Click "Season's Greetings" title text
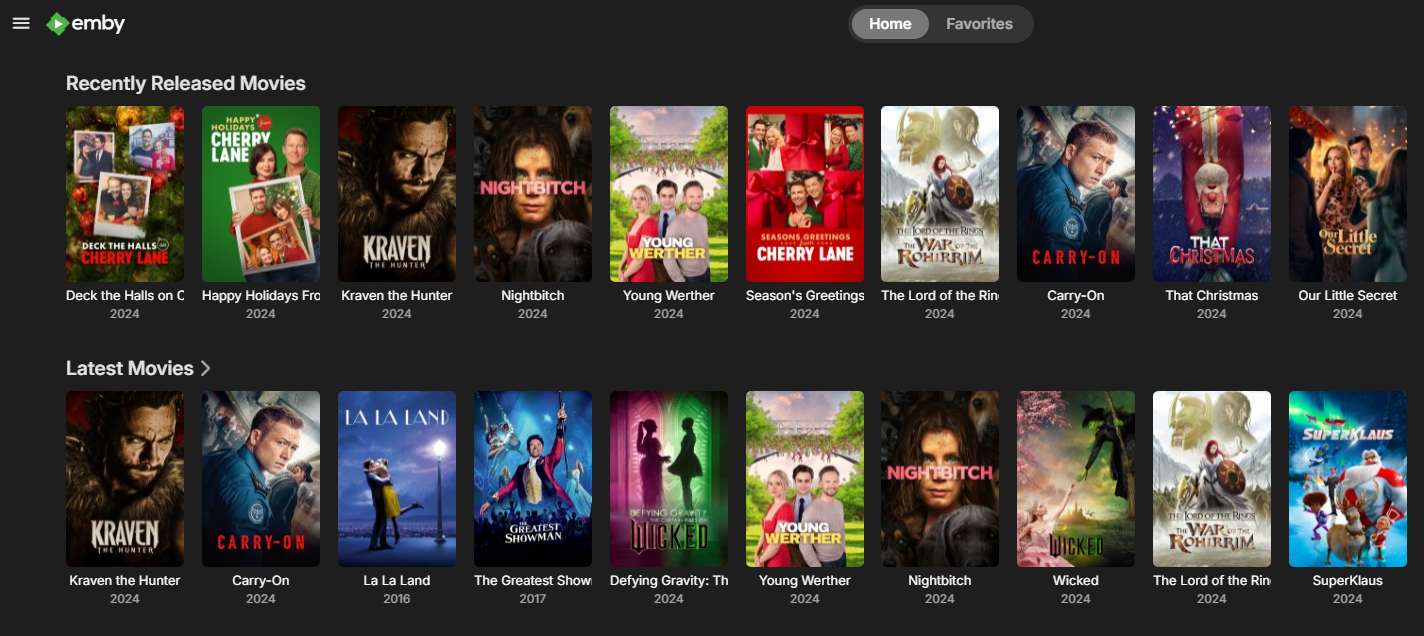1424x636 pixels. [805, 296]
